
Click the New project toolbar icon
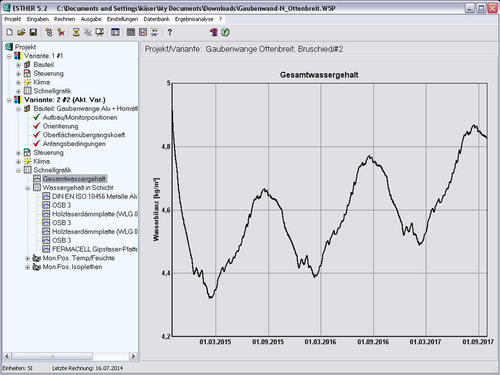[10, 32]
